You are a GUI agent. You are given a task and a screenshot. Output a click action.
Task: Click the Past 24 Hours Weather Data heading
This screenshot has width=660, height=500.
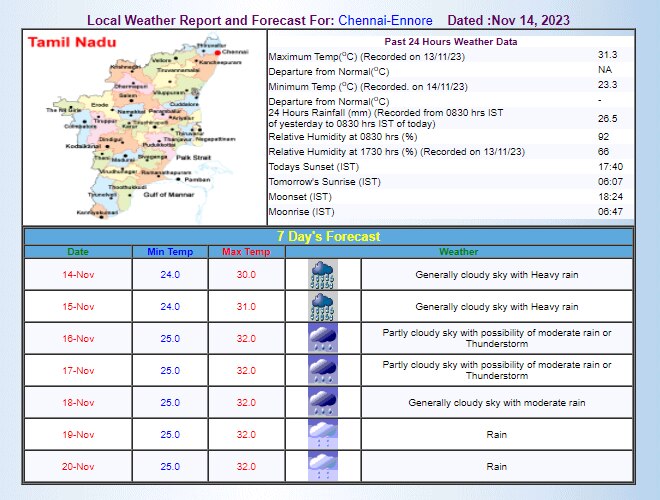pyautogui.click(x=452, y=42)
